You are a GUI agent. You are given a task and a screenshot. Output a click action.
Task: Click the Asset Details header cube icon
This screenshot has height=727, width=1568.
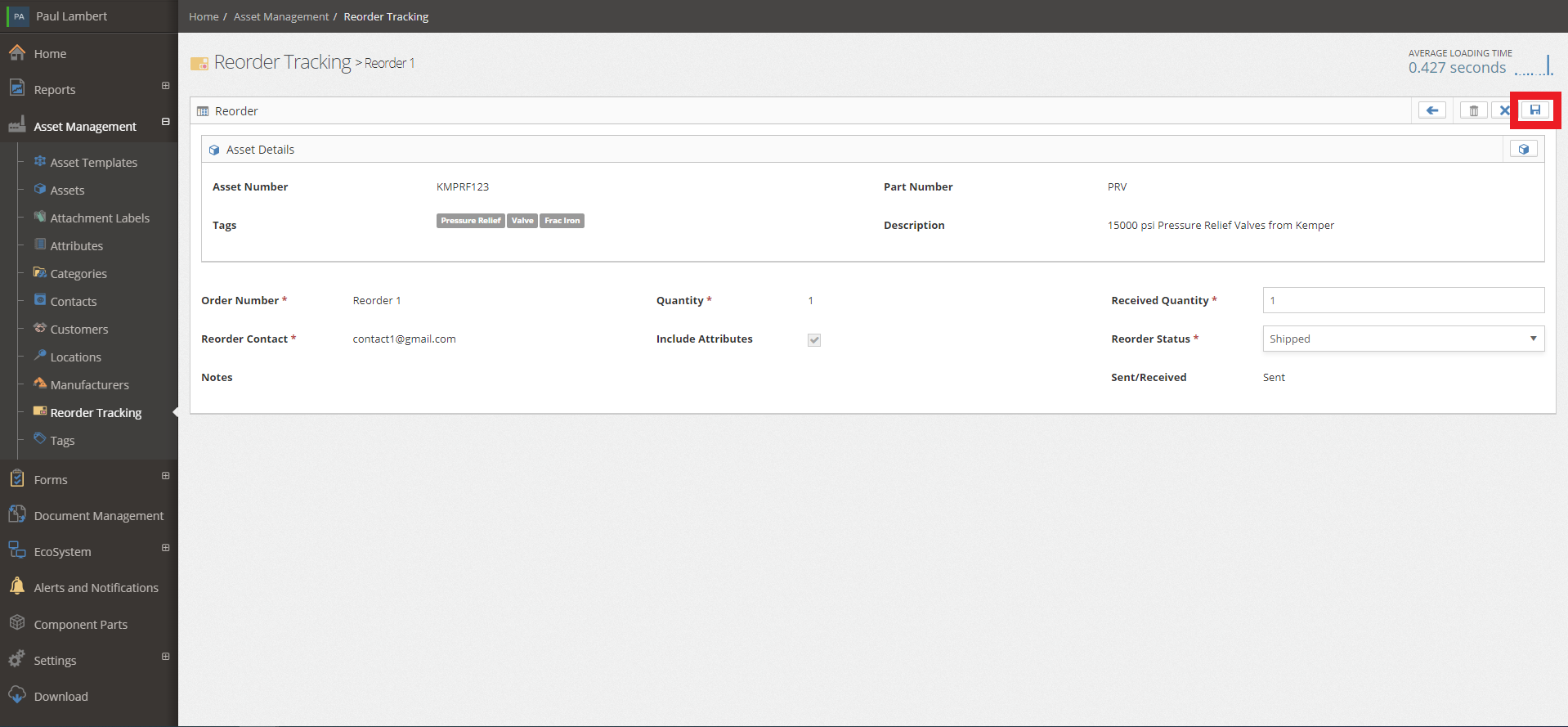pos(214,150)
